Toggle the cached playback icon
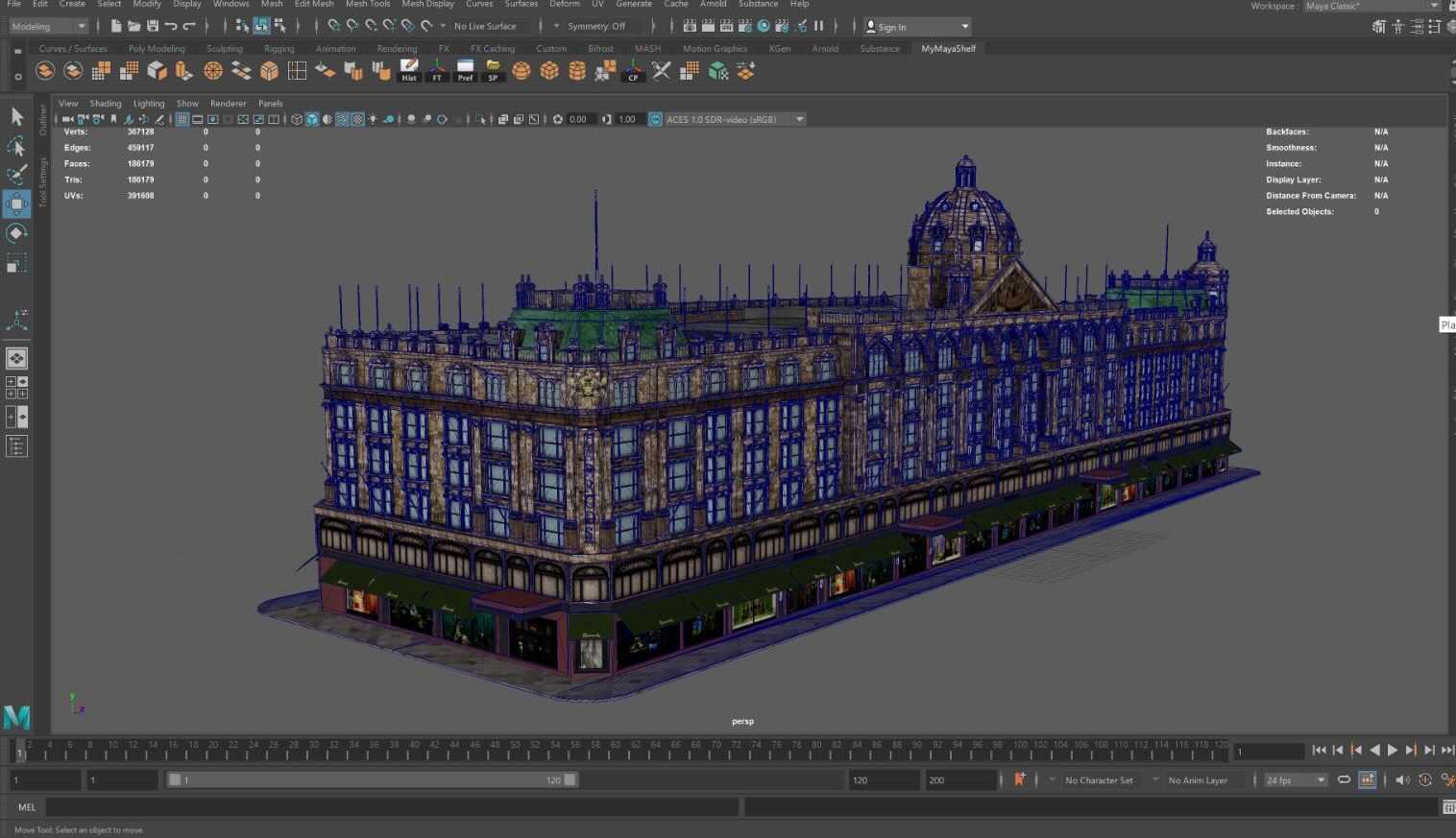Image resolution: width=1456 pixels, height=838 pixels. [x=1367, y=779]
